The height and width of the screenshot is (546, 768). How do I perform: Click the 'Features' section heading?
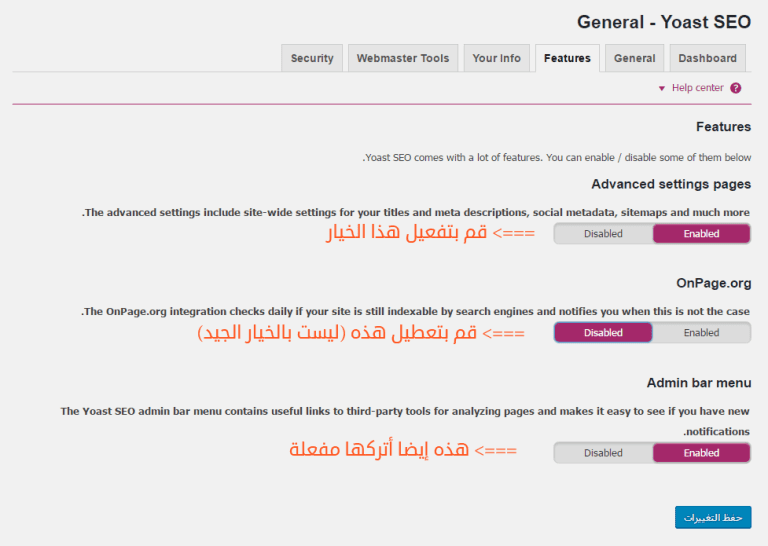(723, 127)
